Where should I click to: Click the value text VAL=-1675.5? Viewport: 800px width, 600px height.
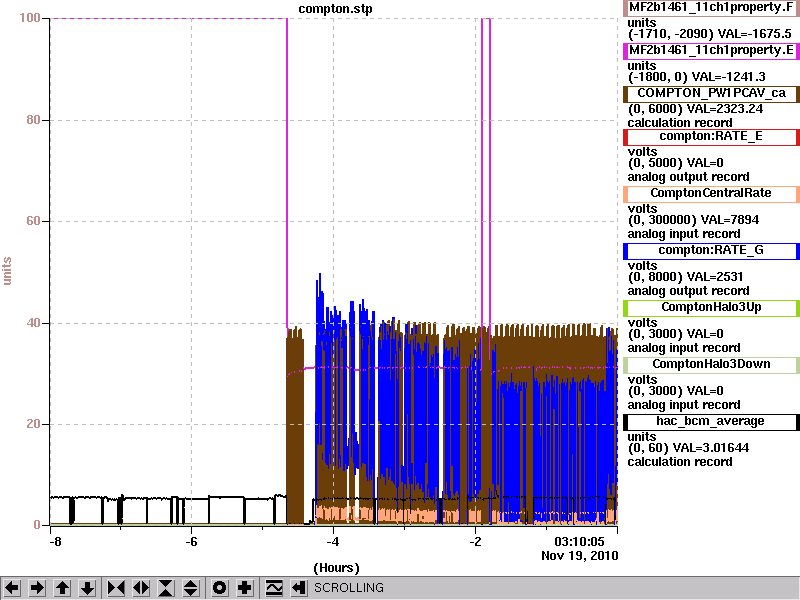(x=755, y=34)
